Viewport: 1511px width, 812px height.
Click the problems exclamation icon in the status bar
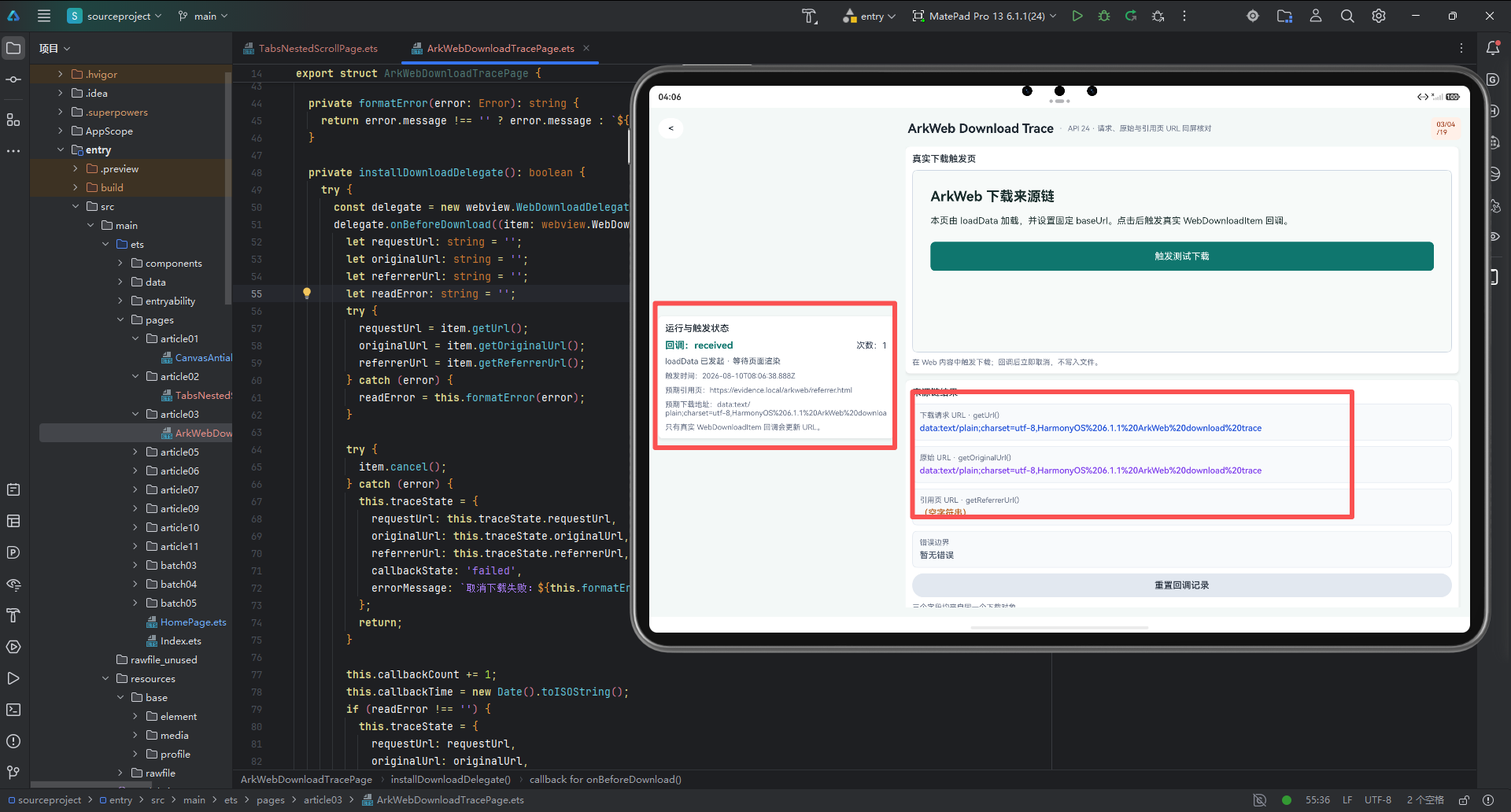pos(1488,800)
